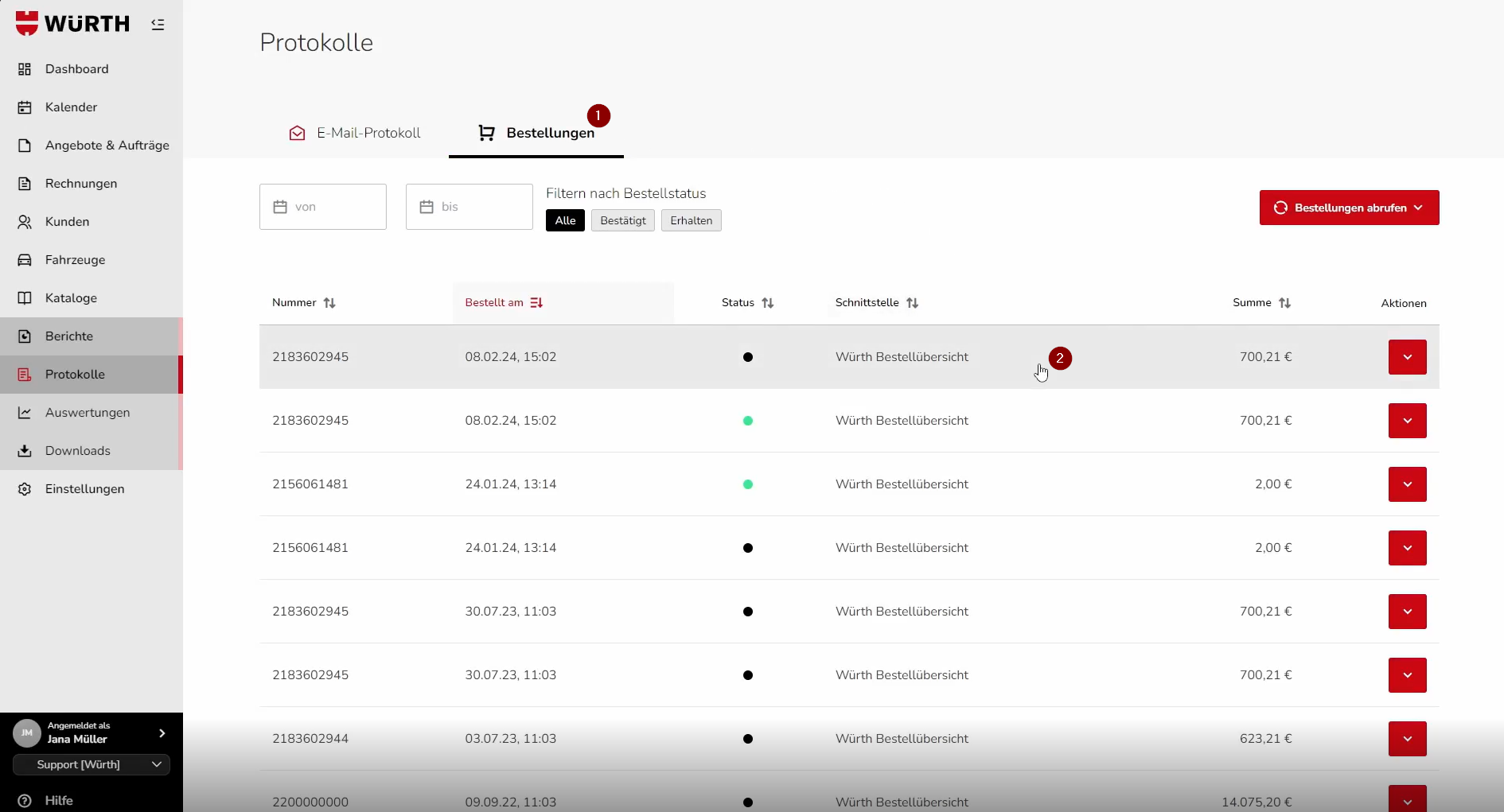Click calendar icon in von field
Image resolution: width=1504 pixels, height=812 pixels.
click(x=280, y=207)
